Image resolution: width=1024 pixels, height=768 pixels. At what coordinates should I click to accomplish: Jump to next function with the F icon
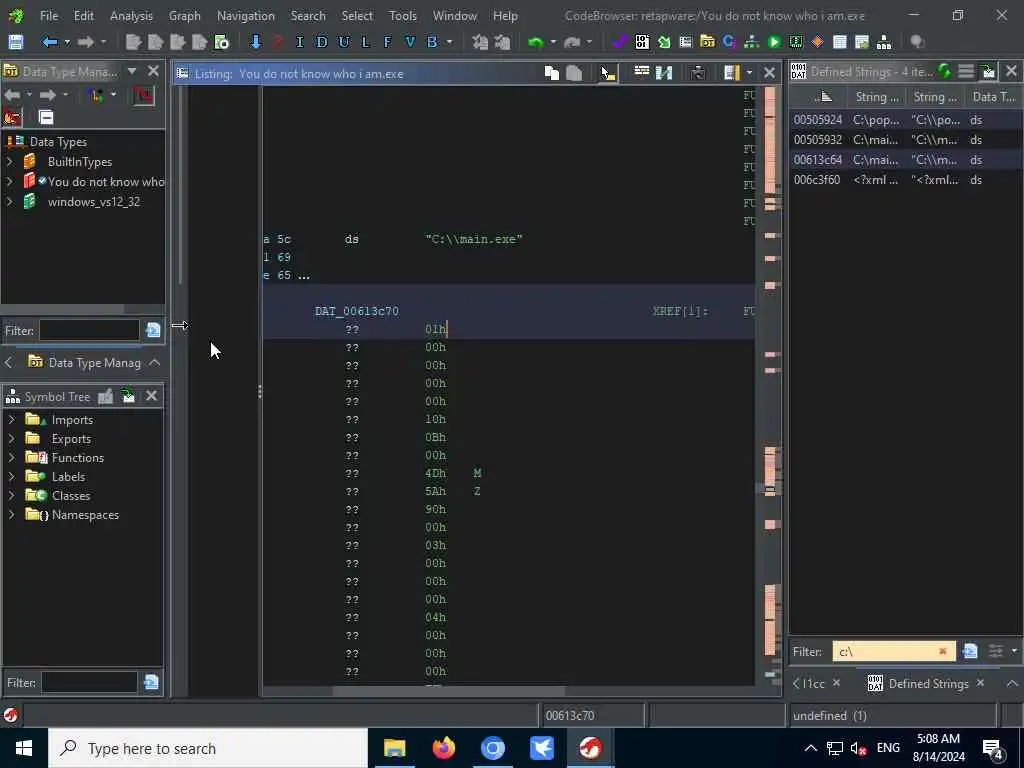click(387, 42)
